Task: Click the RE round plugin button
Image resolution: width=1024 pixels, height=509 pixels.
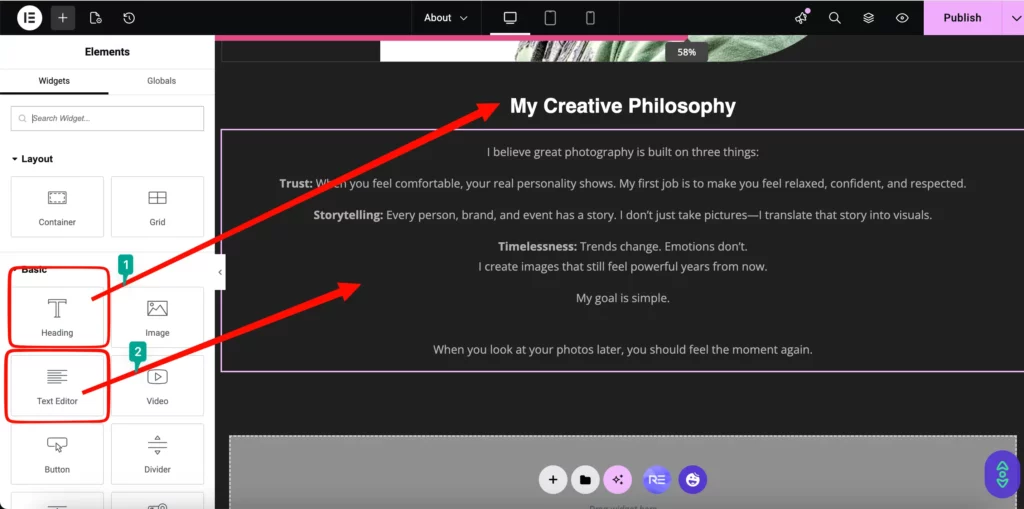Action: (x=657, y=480)
